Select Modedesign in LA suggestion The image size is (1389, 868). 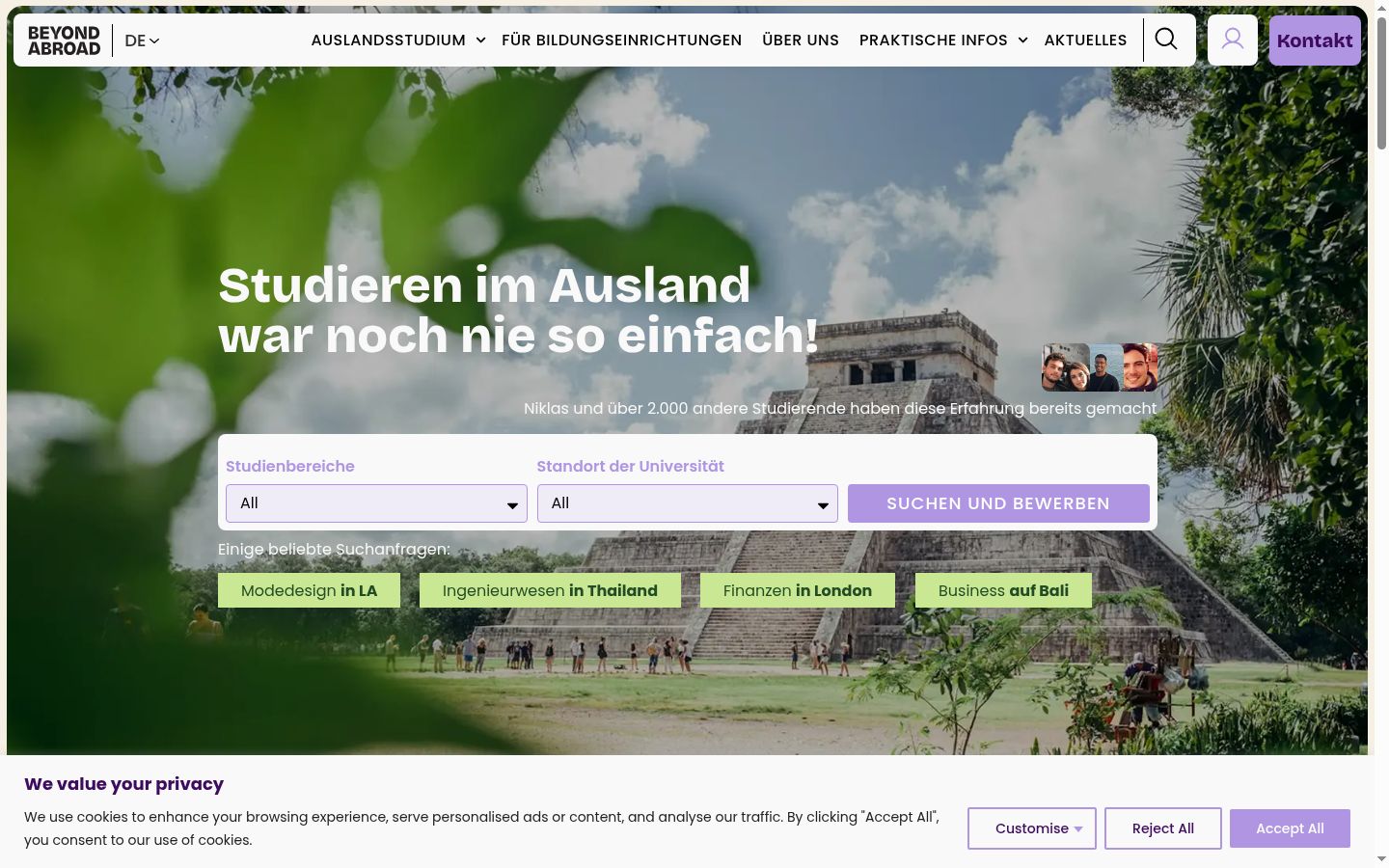(x=309, y=590)
